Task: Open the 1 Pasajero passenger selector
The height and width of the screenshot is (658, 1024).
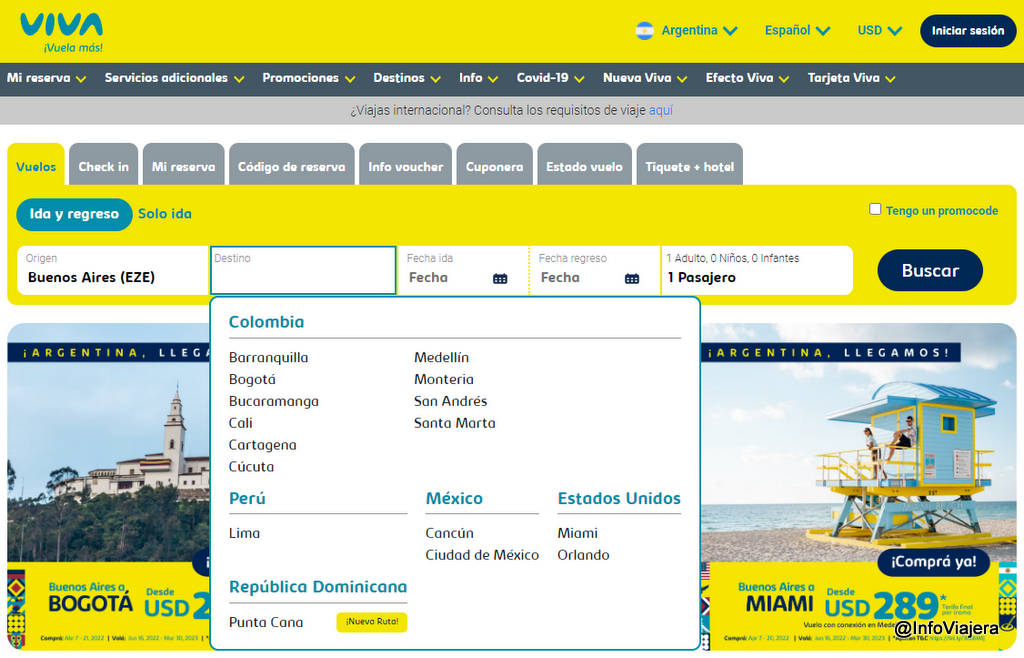Action: click(757, 270)
